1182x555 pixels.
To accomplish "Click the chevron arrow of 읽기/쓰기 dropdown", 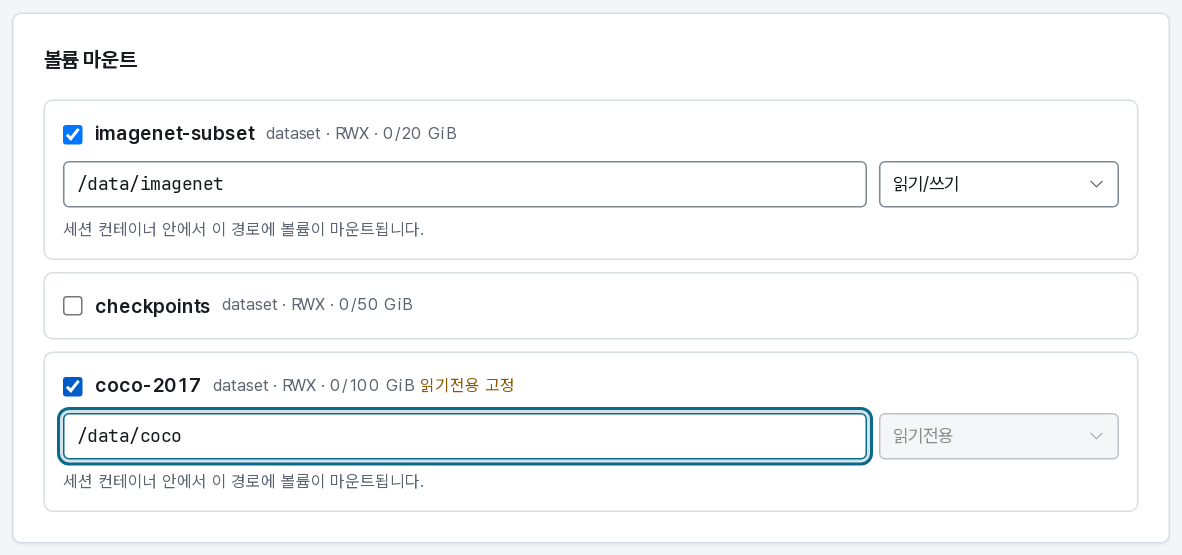I will (x=1097, y=184).
